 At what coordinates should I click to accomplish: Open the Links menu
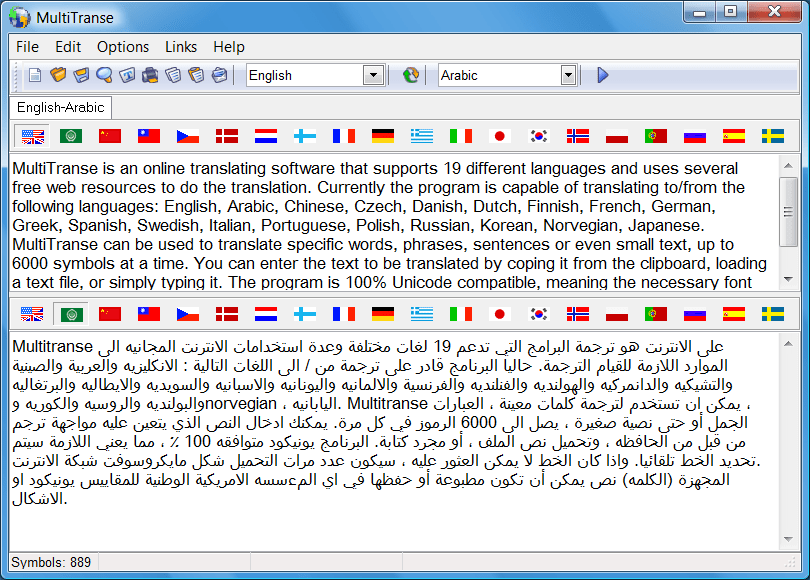(181, 47)
